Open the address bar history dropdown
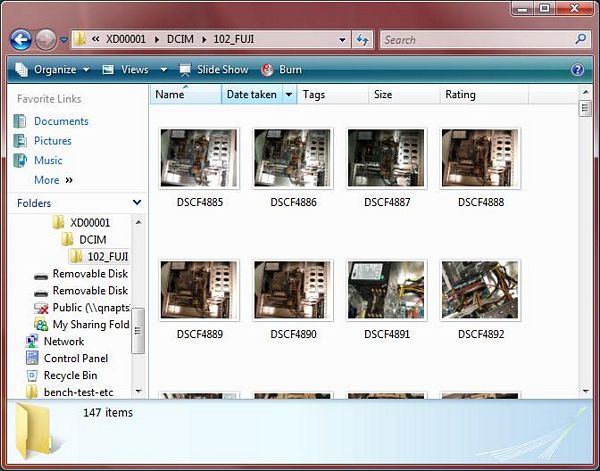 pos(342,39)
